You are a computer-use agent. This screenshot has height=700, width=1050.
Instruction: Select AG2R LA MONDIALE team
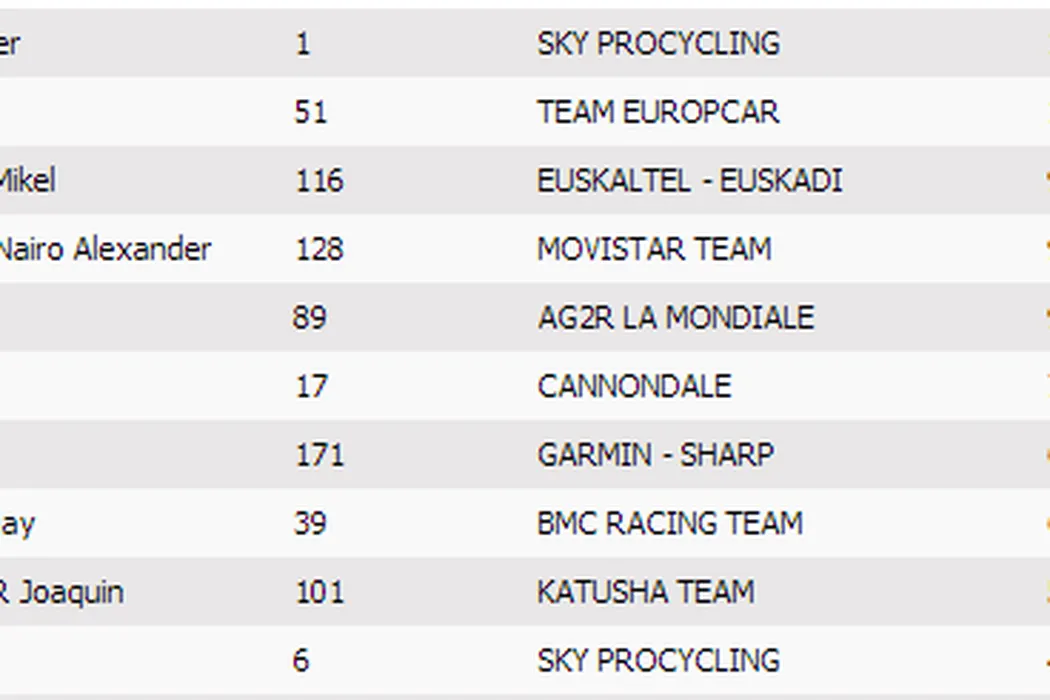tap(675, 318)
